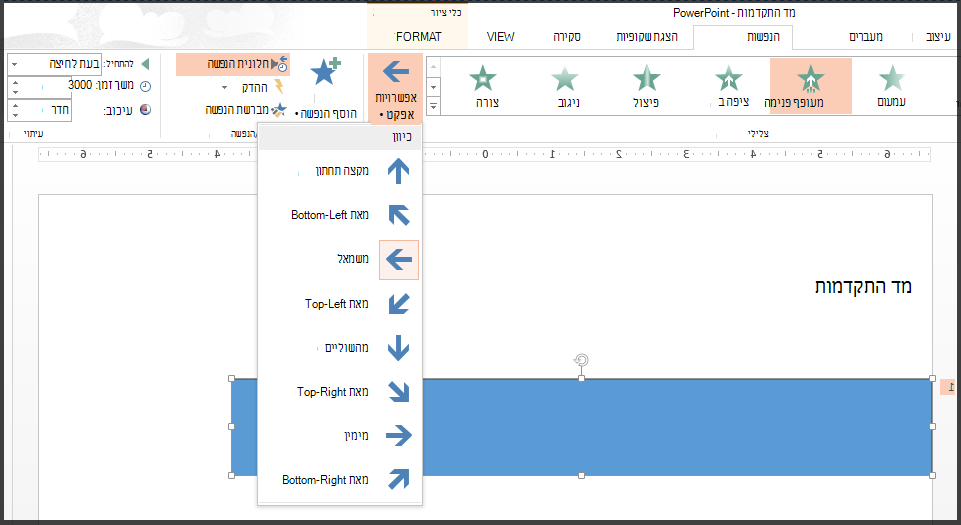The image size is (961, 525).
Task: Click slide title מד התקדמות
Action: click(x=863, y=287)
